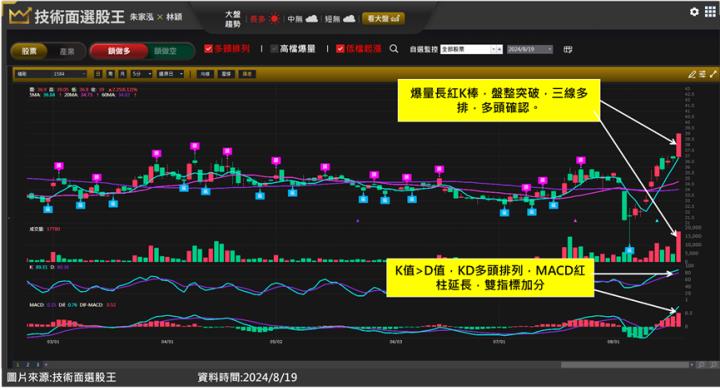The image size is (720, 390).
Task: Open the 5分 minute interval dropdown
Action: 142,74
